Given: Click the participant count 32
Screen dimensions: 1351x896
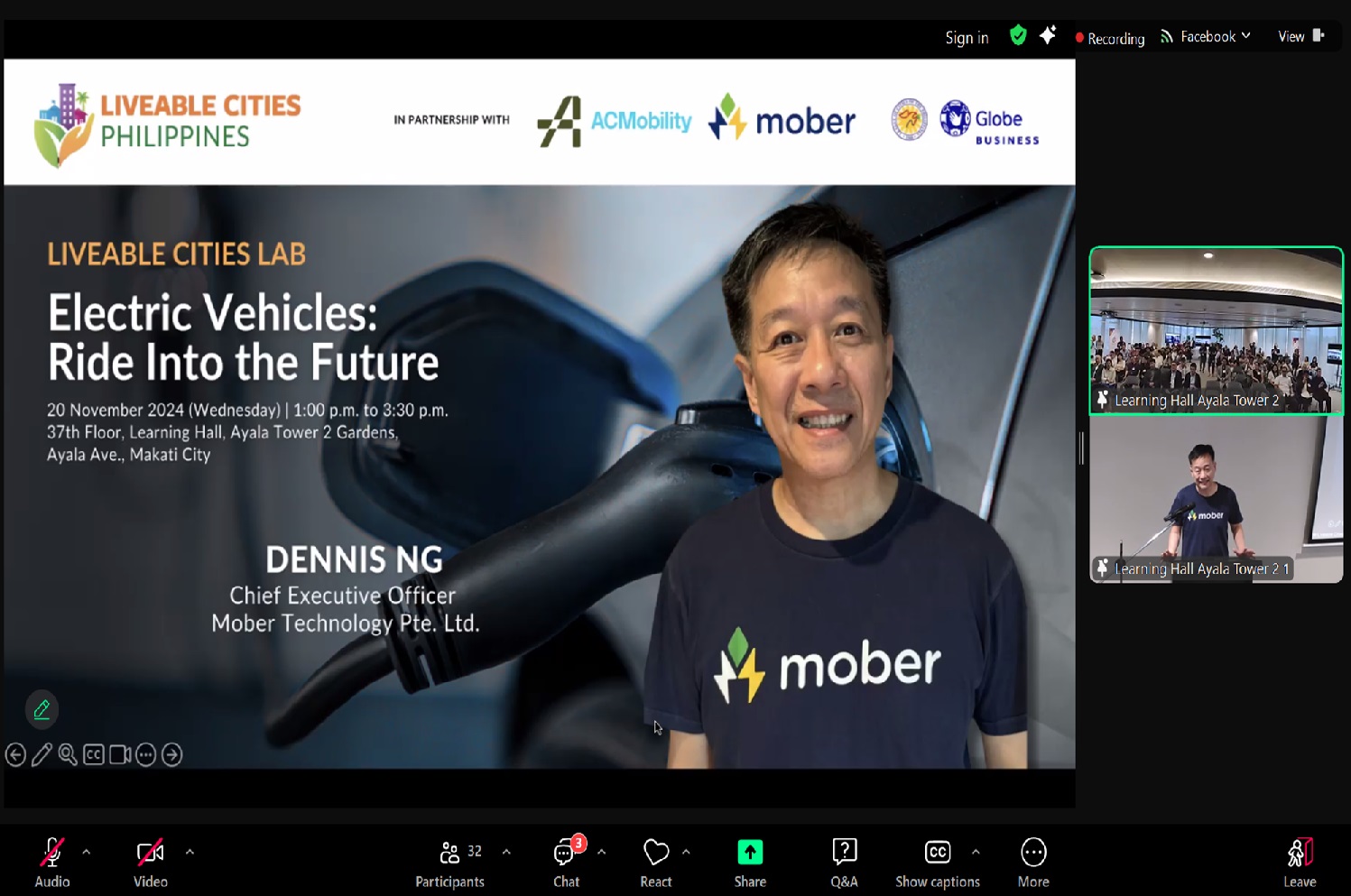Looking at the screenshot, I should [x=475, y=851].
